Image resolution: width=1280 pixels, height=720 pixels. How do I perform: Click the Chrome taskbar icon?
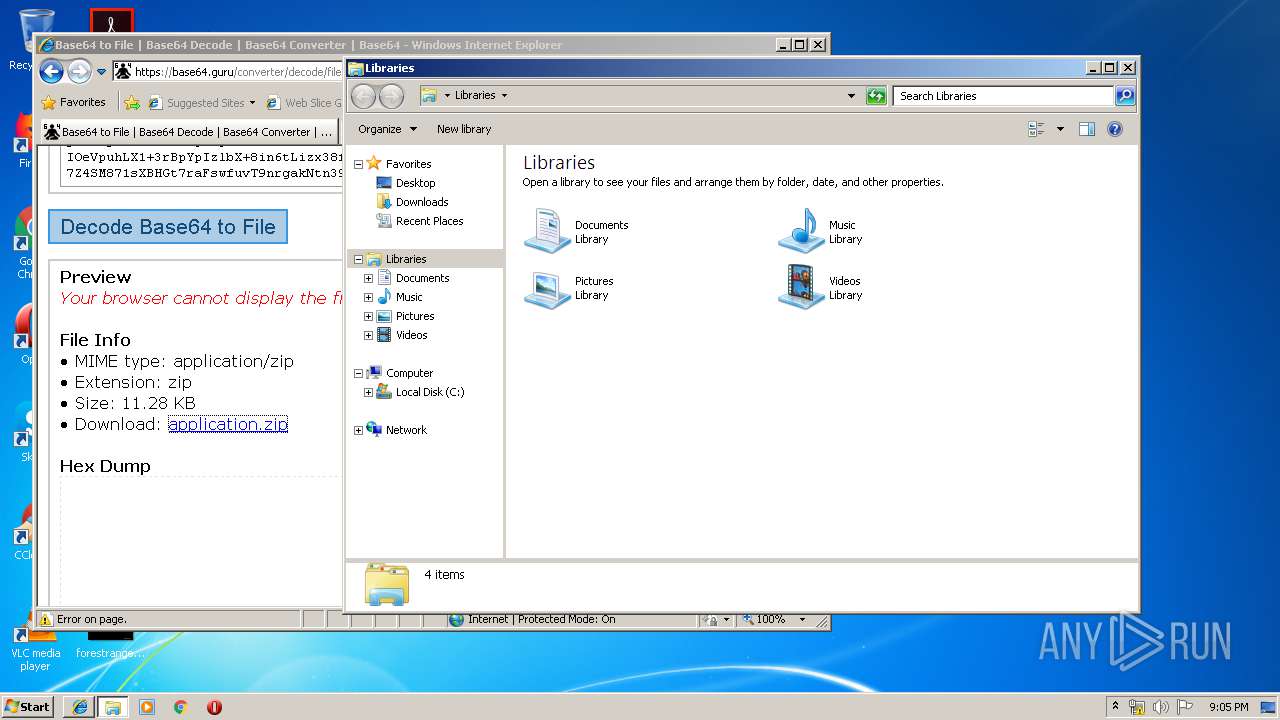(180, 707)
